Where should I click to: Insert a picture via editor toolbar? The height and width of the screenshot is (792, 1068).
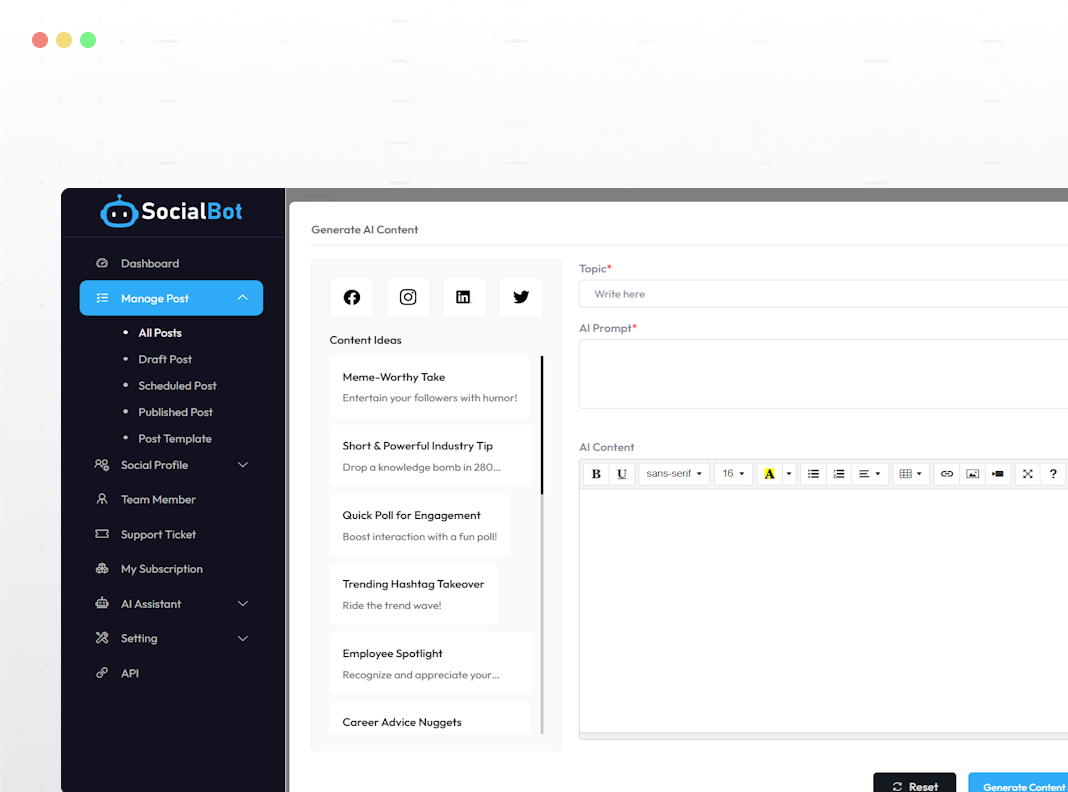(x=972, y=474)
